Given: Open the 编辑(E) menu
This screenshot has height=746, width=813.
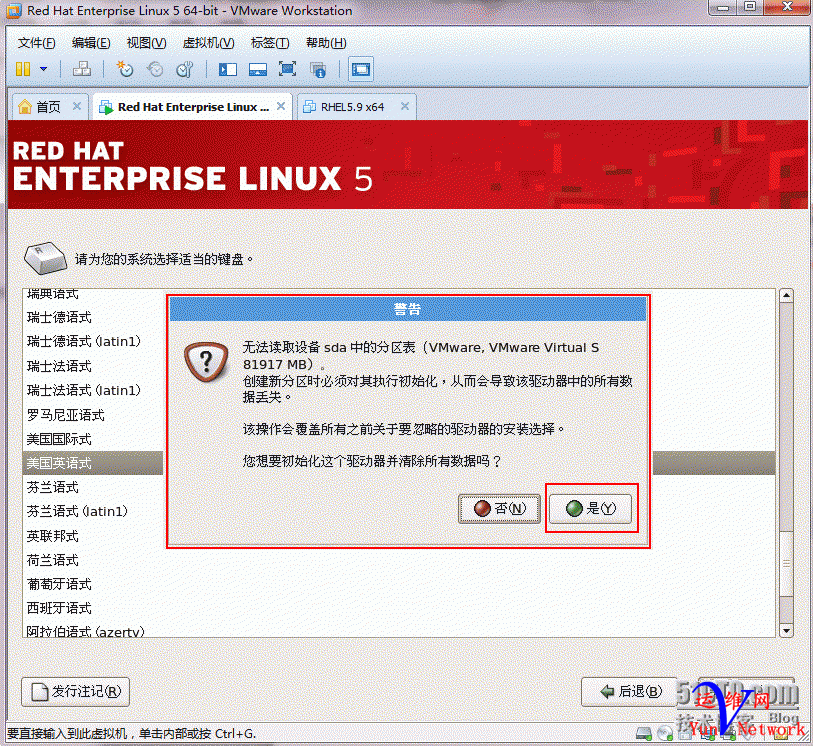Looking at the screenshot, I should (x=91, y=43).
